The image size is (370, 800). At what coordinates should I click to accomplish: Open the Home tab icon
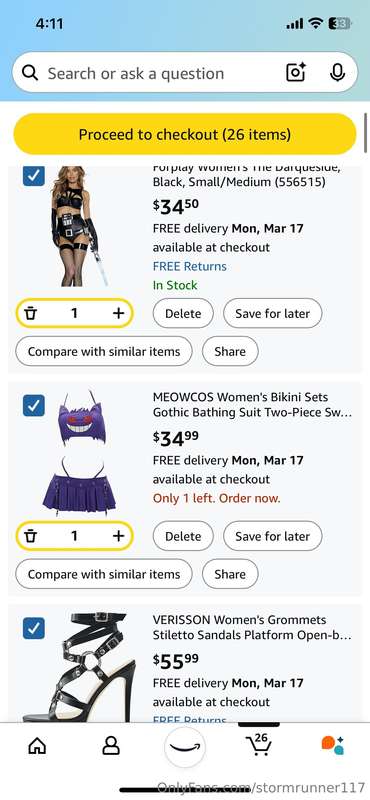click(x=37, y=746)
